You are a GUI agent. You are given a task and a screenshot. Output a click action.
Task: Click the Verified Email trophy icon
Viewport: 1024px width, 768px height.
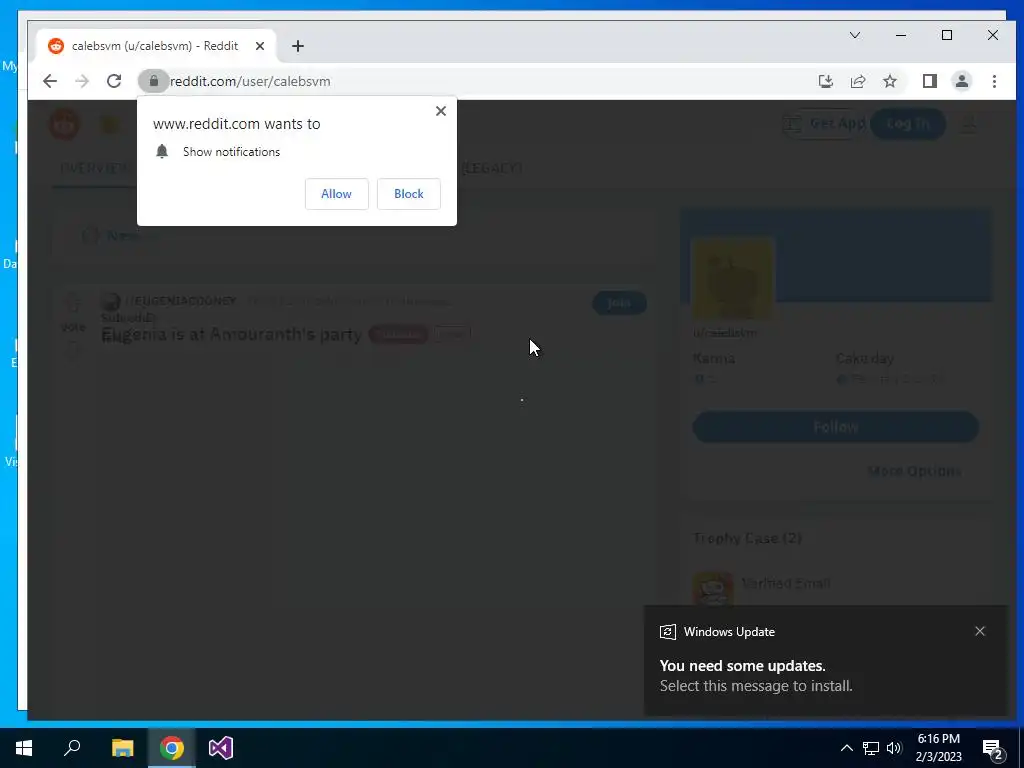tap(712, 589)
